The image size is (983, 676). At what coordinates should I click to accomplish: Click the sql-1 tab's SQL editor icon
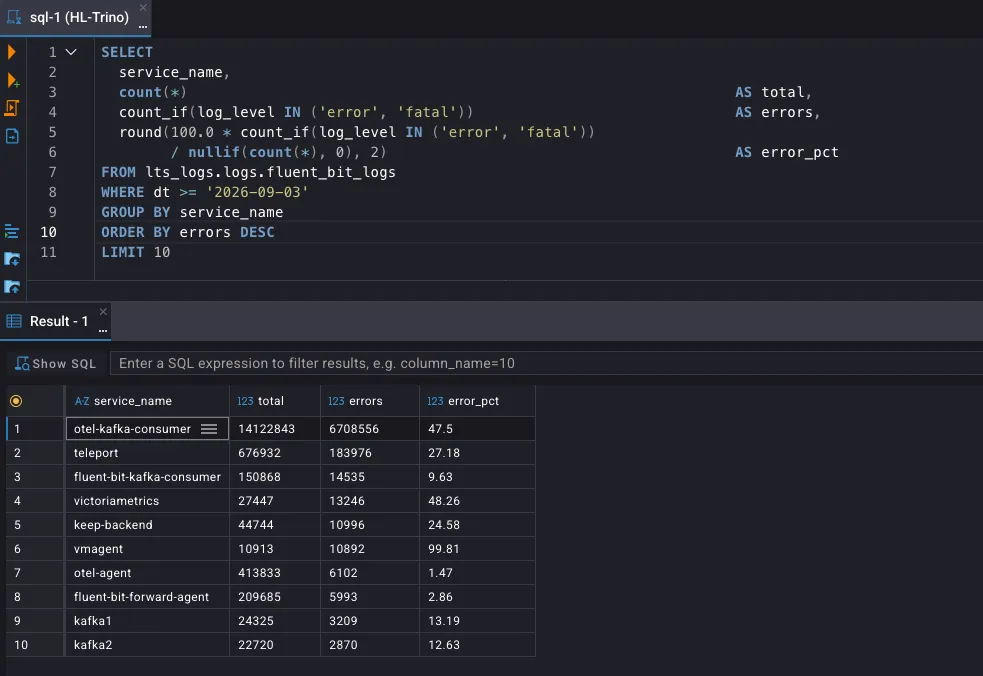click(x=14, y=17)
